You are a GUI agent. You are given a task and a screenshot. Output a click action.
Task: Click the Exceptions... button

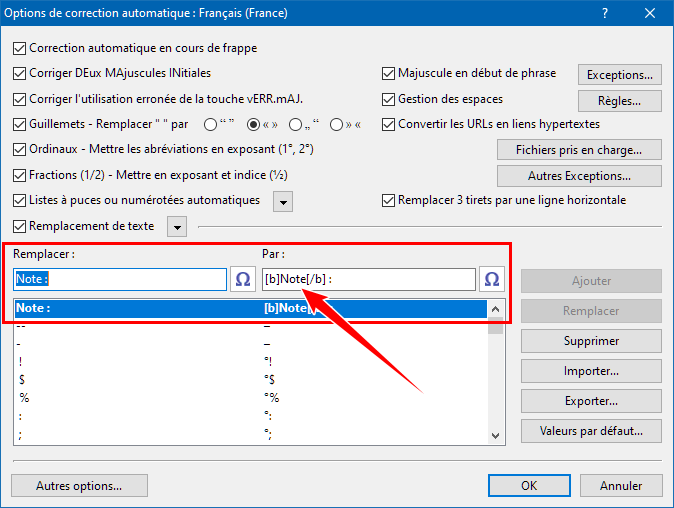click(620, 74)
